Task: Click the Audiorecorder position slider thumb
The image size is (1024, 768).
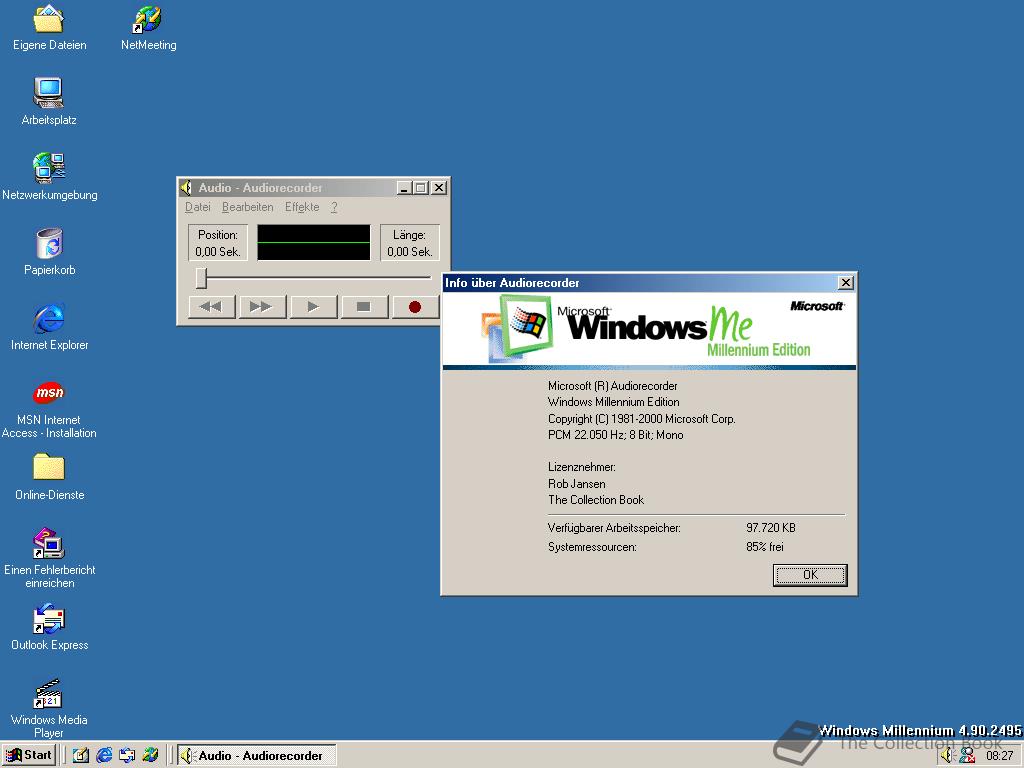Action: point(202,278)
